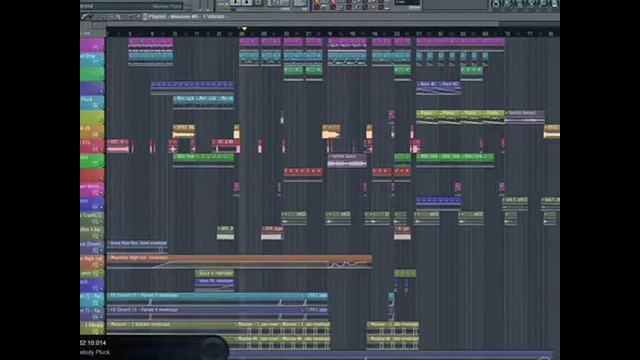This screenshot has width=640, height=360.
Task: Select the grey 'Sentios Voice' audio clip
Action: pos(347,161)
